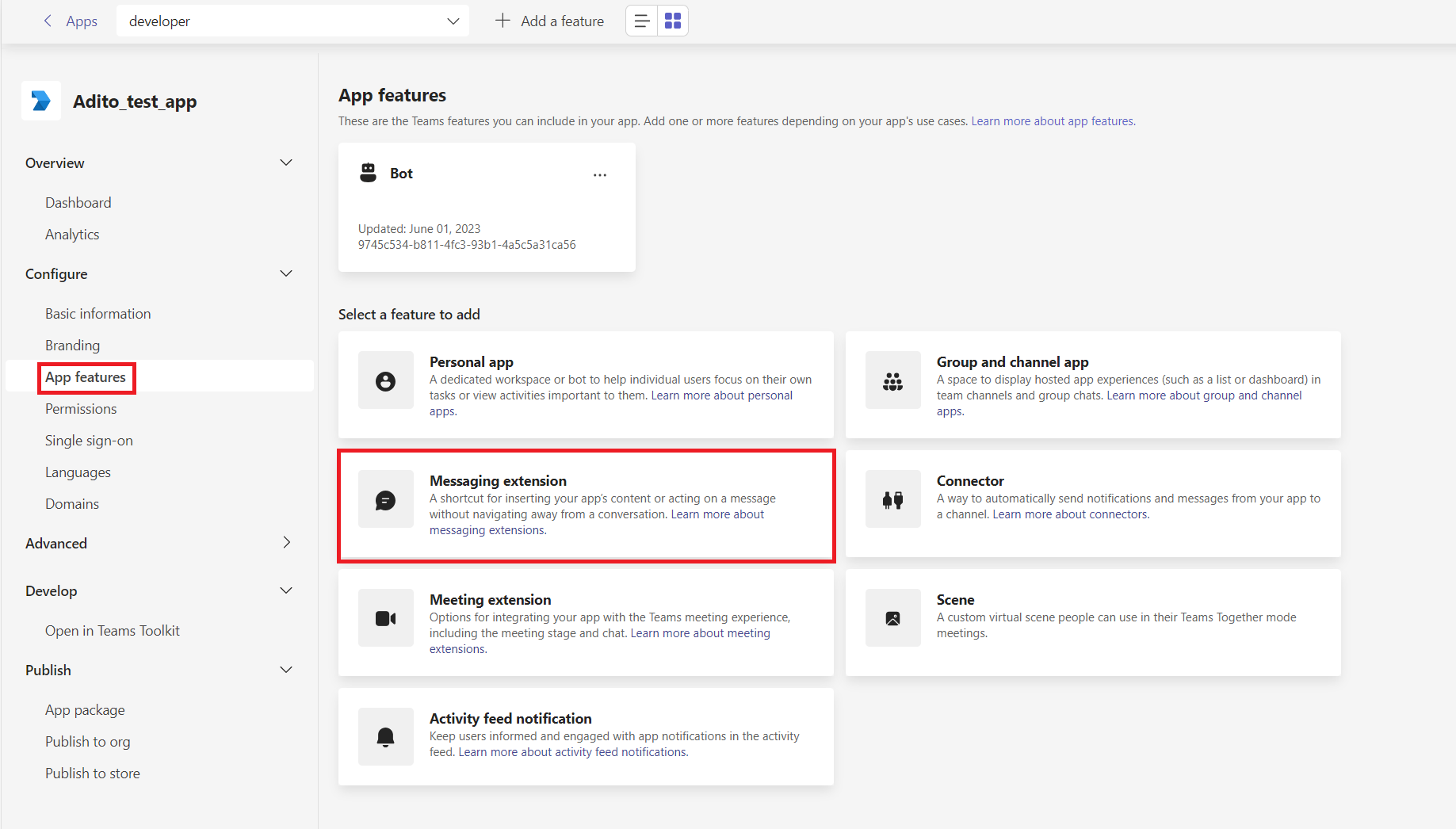Screen dimensions: 1456x829
Task: Click the Activity feed notification bell icon
Action: [386, 738]
